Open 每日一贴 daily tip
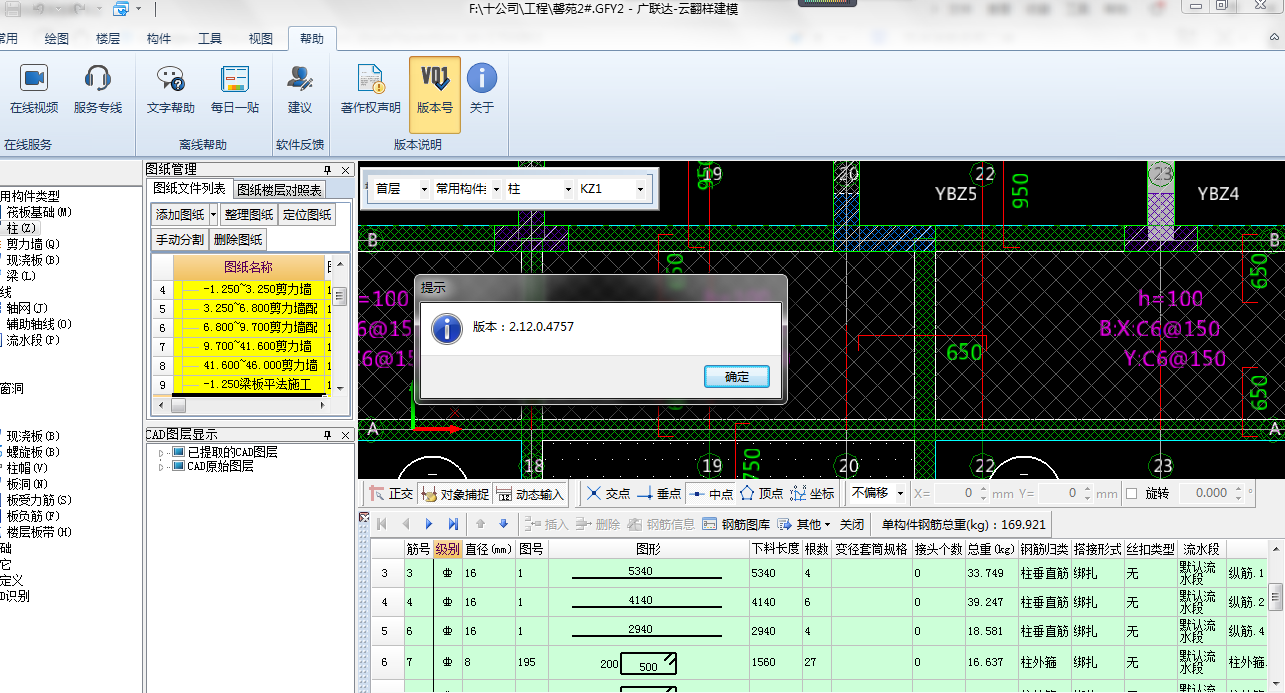The width and height of the screenshot is (1285, 693). tap(235, 90)
